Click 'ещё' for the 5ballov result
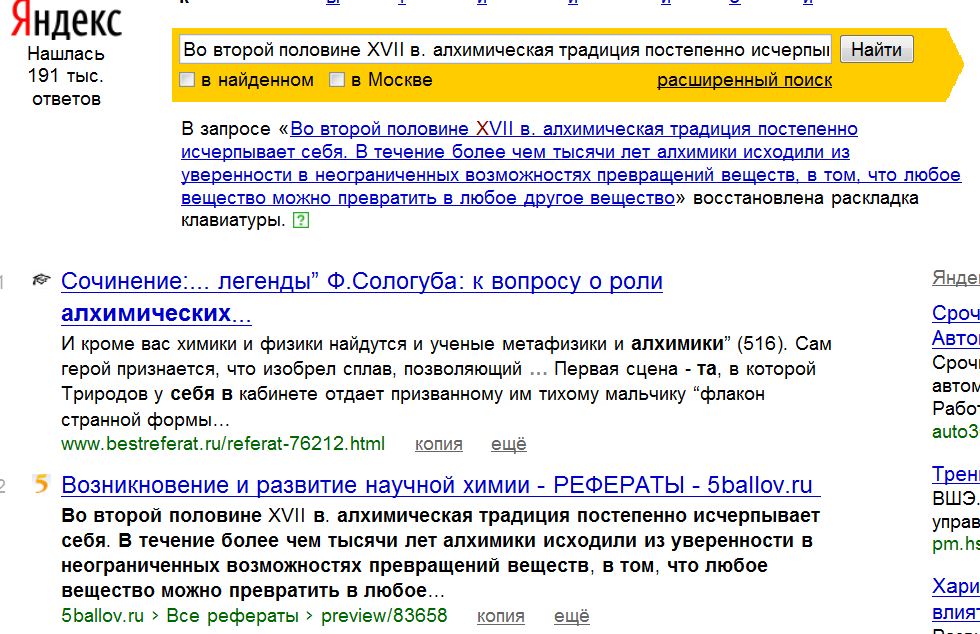 pyautogui.click(x=571, y=616)
